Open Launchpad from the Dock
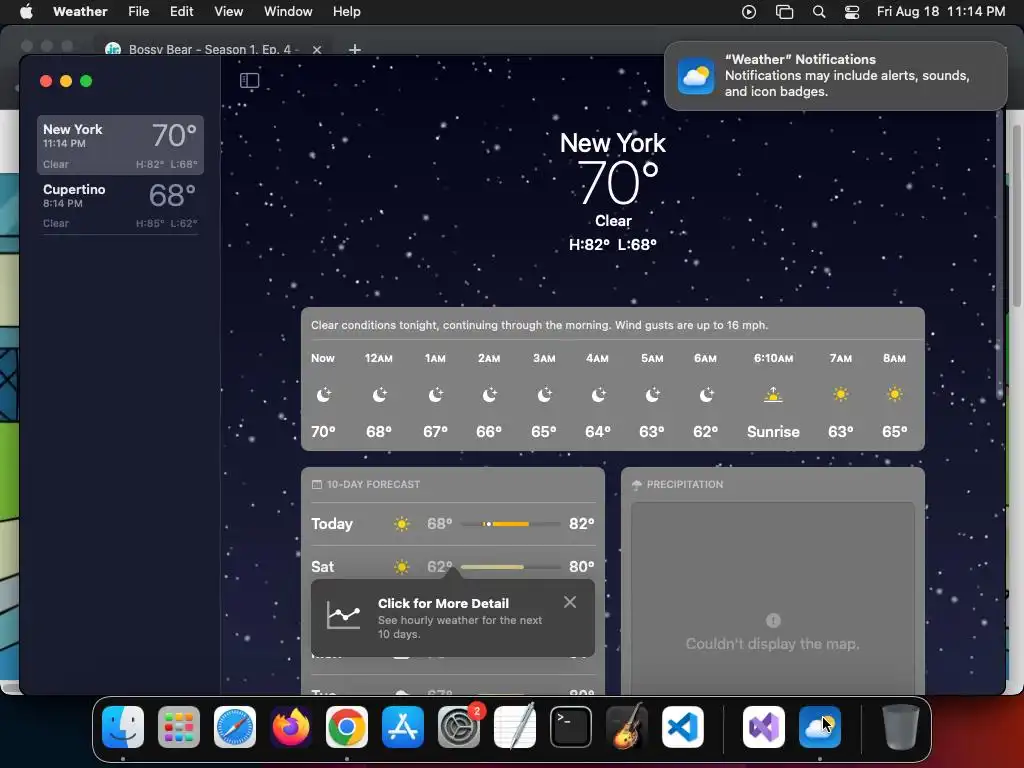 coord(179,727)
